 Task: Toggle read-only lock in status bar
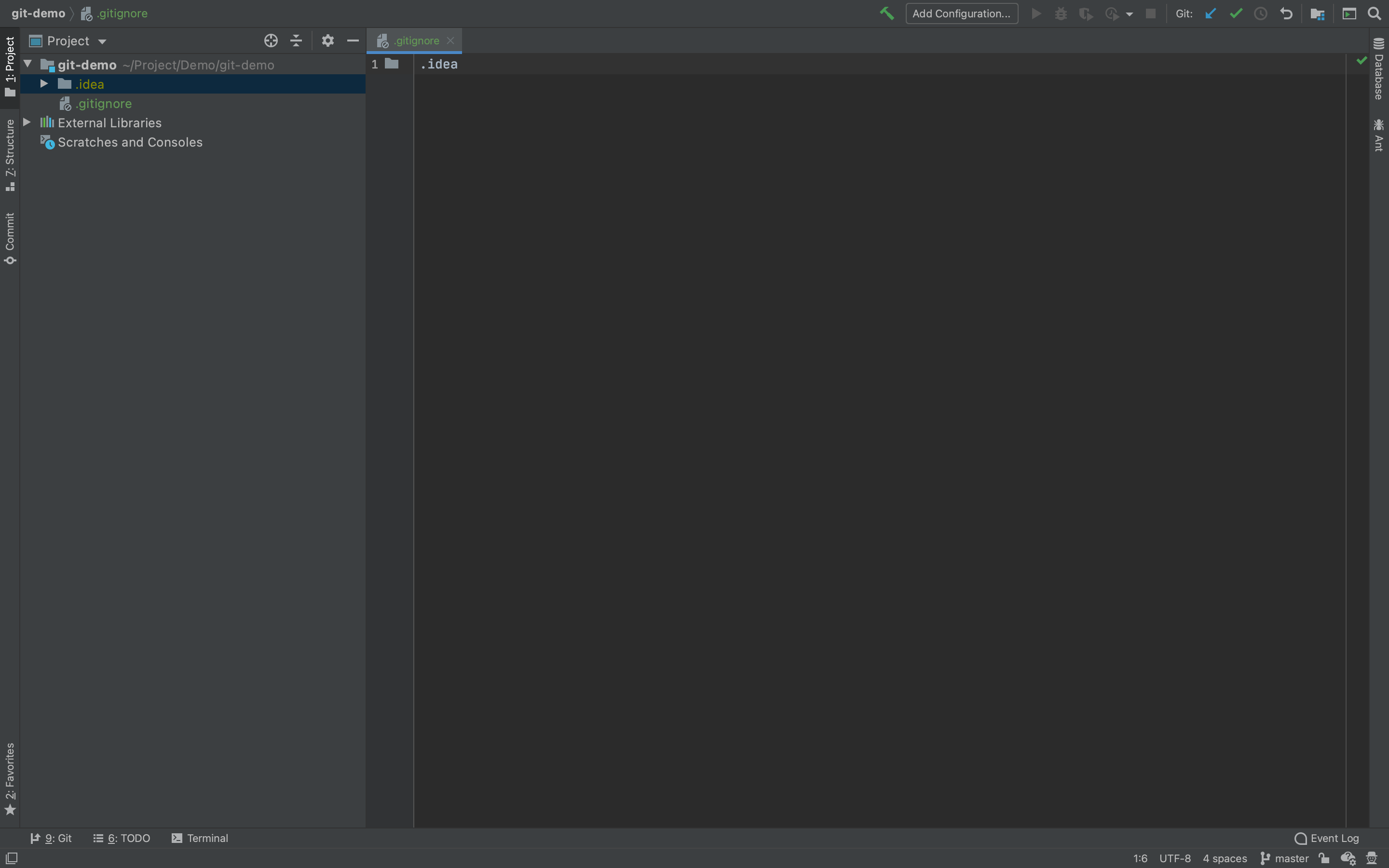(x=1324, y=858)
